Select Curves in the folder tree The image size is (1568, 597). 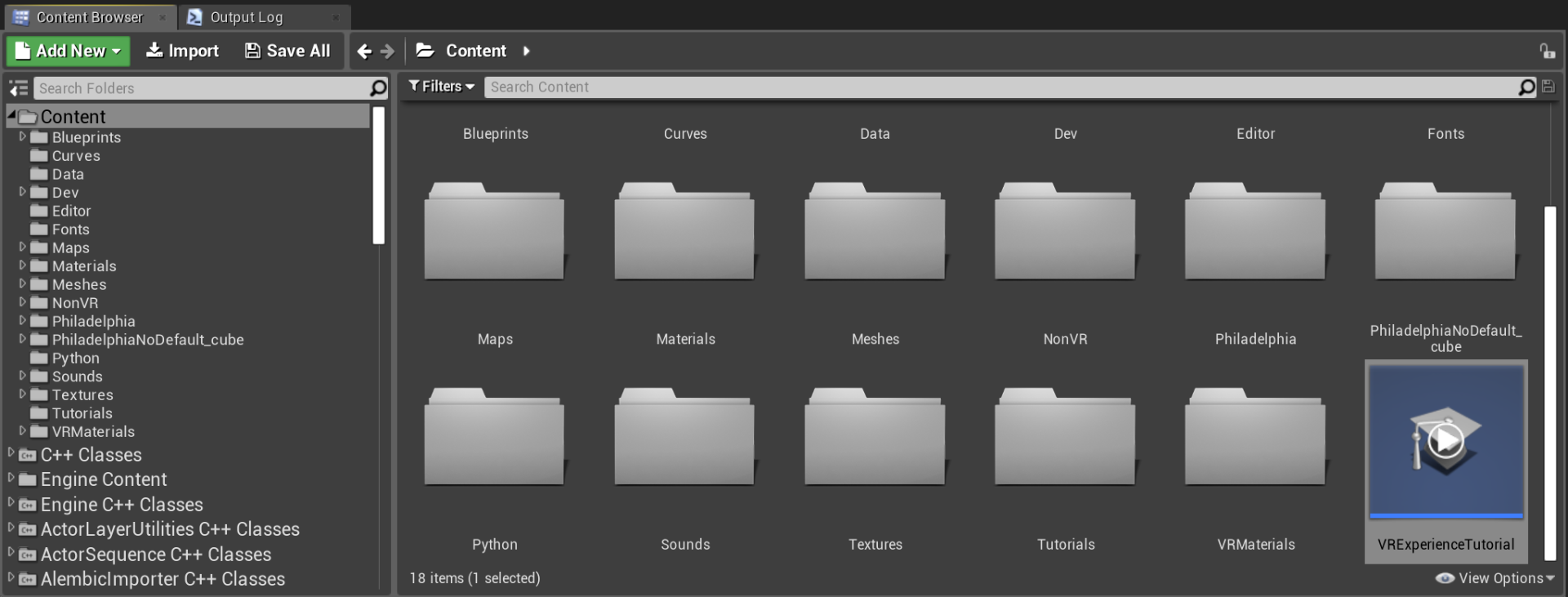point(76,156)
